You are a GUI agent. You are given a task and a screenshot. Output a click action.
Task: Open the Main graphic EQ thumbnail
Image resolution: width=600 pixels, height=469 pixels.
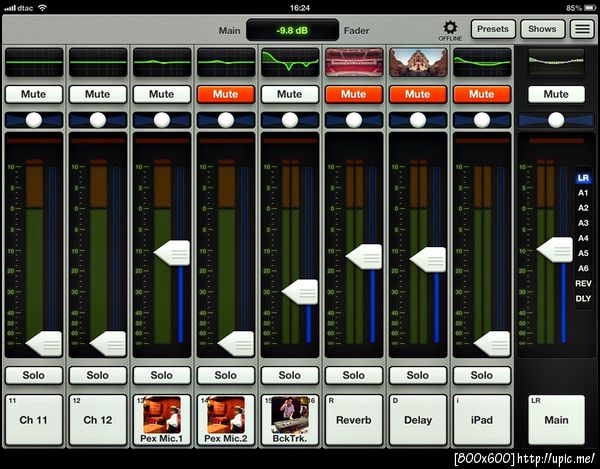coord(556,62)
